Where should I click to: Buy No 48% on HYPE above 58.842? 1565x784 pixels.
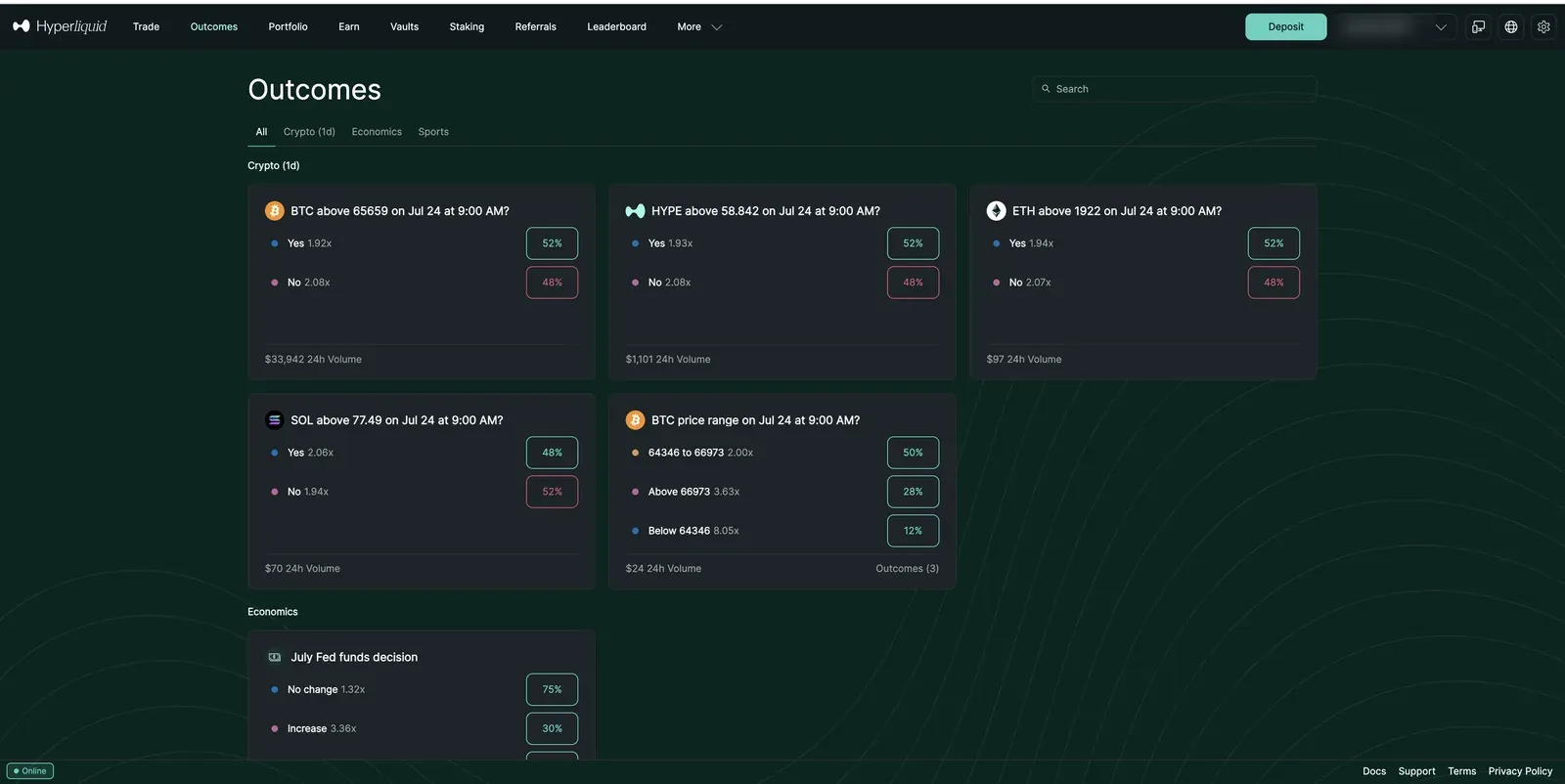(x=913, y=283)
